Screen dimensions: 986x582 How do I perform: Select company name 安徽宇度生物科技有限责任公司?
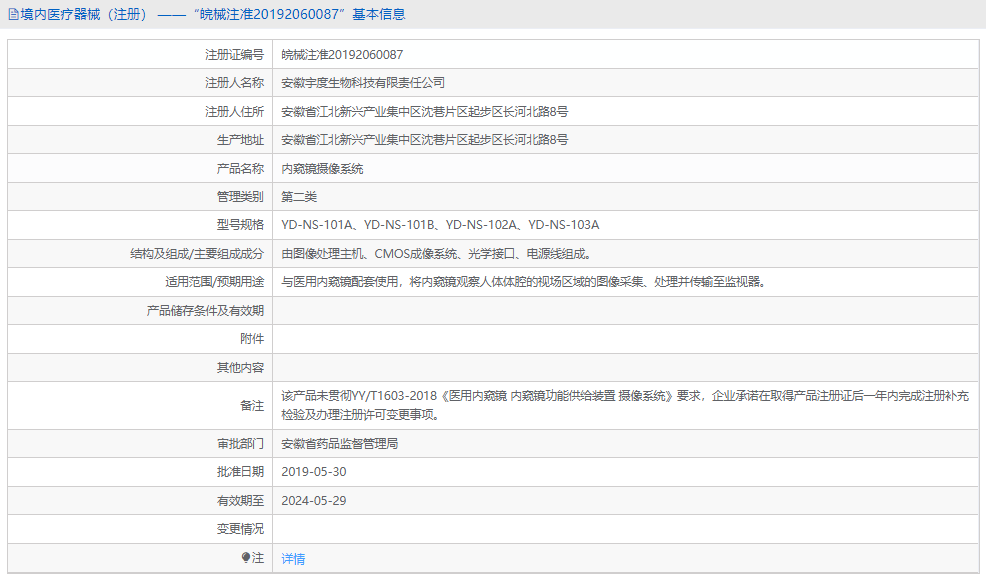click(x=363, y=83)
